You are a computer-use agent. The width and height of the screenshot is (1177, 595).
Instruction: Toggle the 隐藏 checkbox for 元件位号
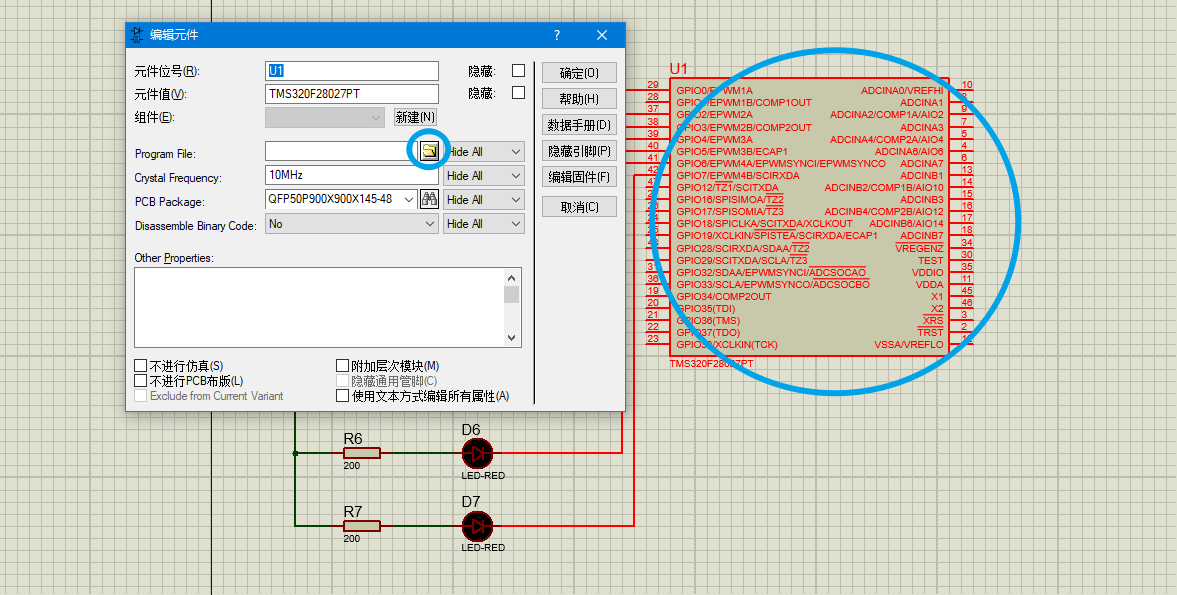516,69
